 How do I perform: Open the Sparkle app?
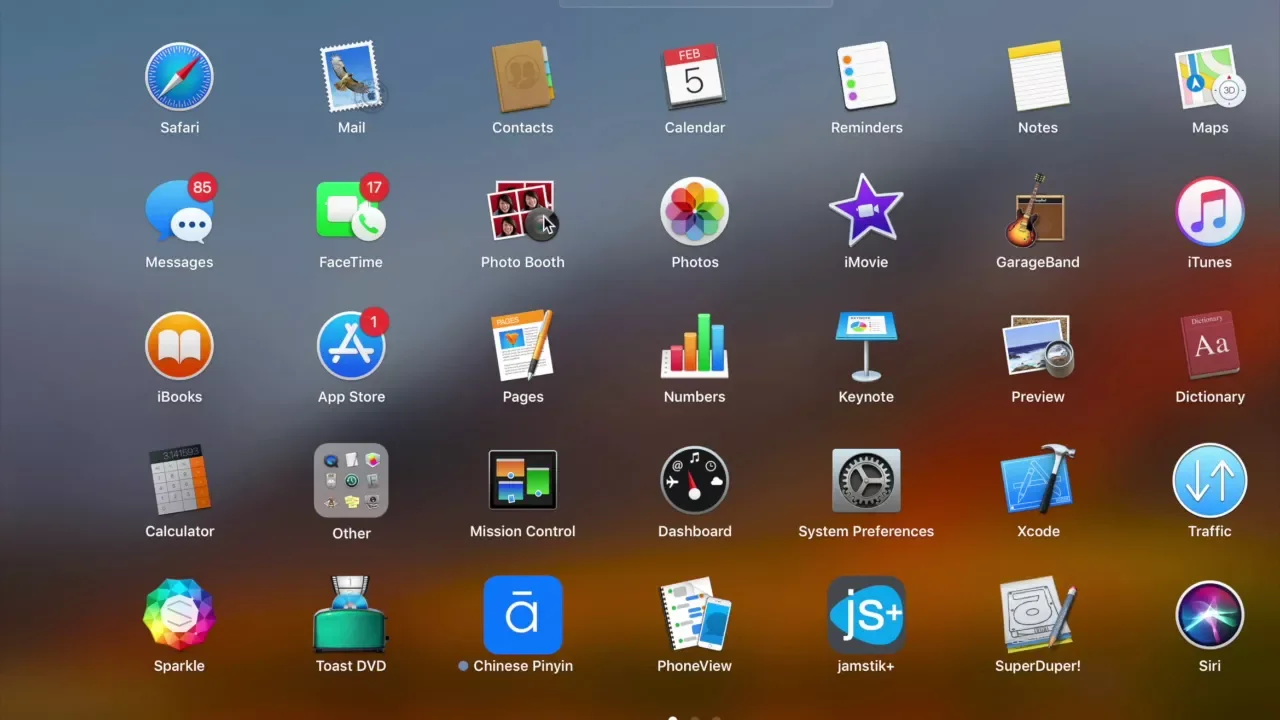(179, 615)
